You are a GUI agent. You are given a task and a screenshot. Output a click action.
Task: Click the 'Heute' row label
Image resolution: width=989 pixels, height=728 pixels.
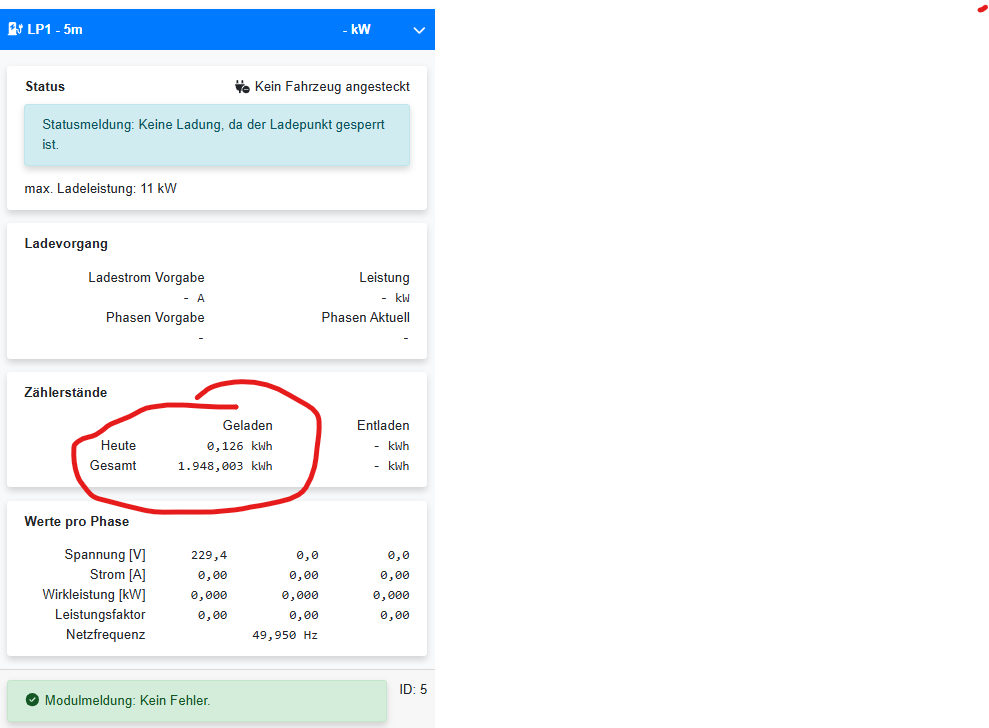[119, 445]
